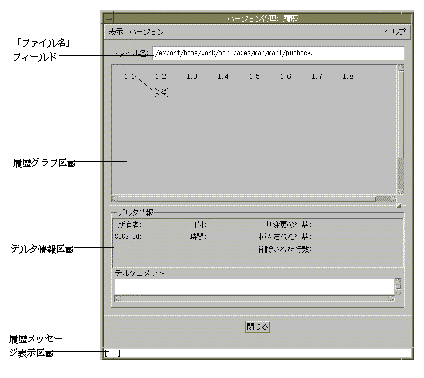Open the バージョン menu
Viewport: 424px width, 378px height.
146,32
